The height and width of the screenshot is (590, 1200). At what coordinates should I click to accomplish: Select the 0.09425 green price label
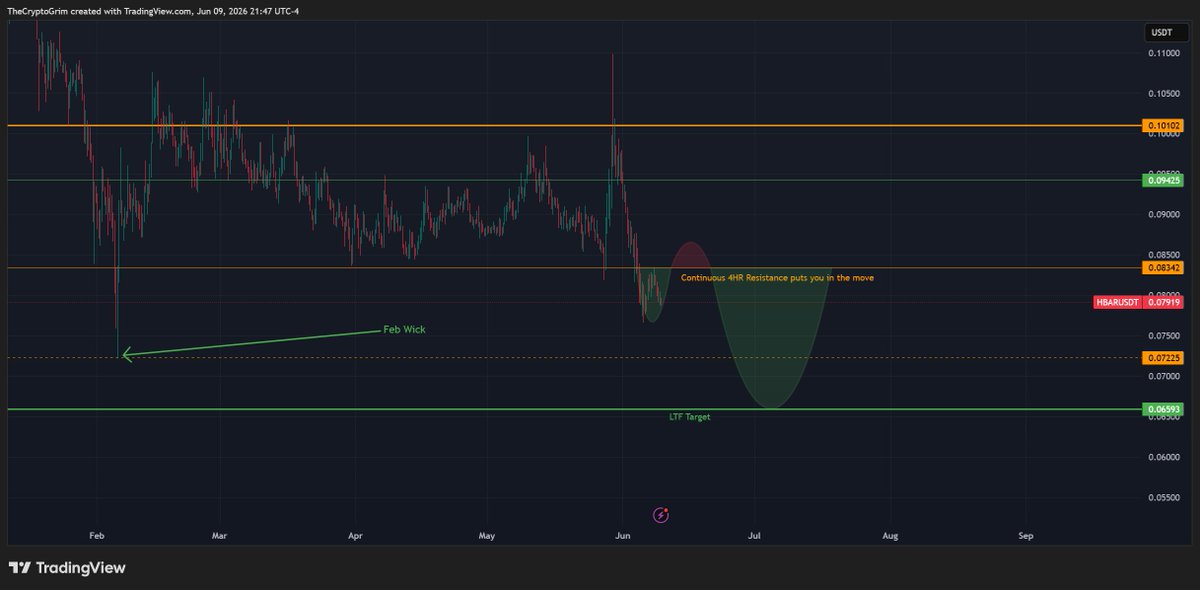tap(1165, 180)
